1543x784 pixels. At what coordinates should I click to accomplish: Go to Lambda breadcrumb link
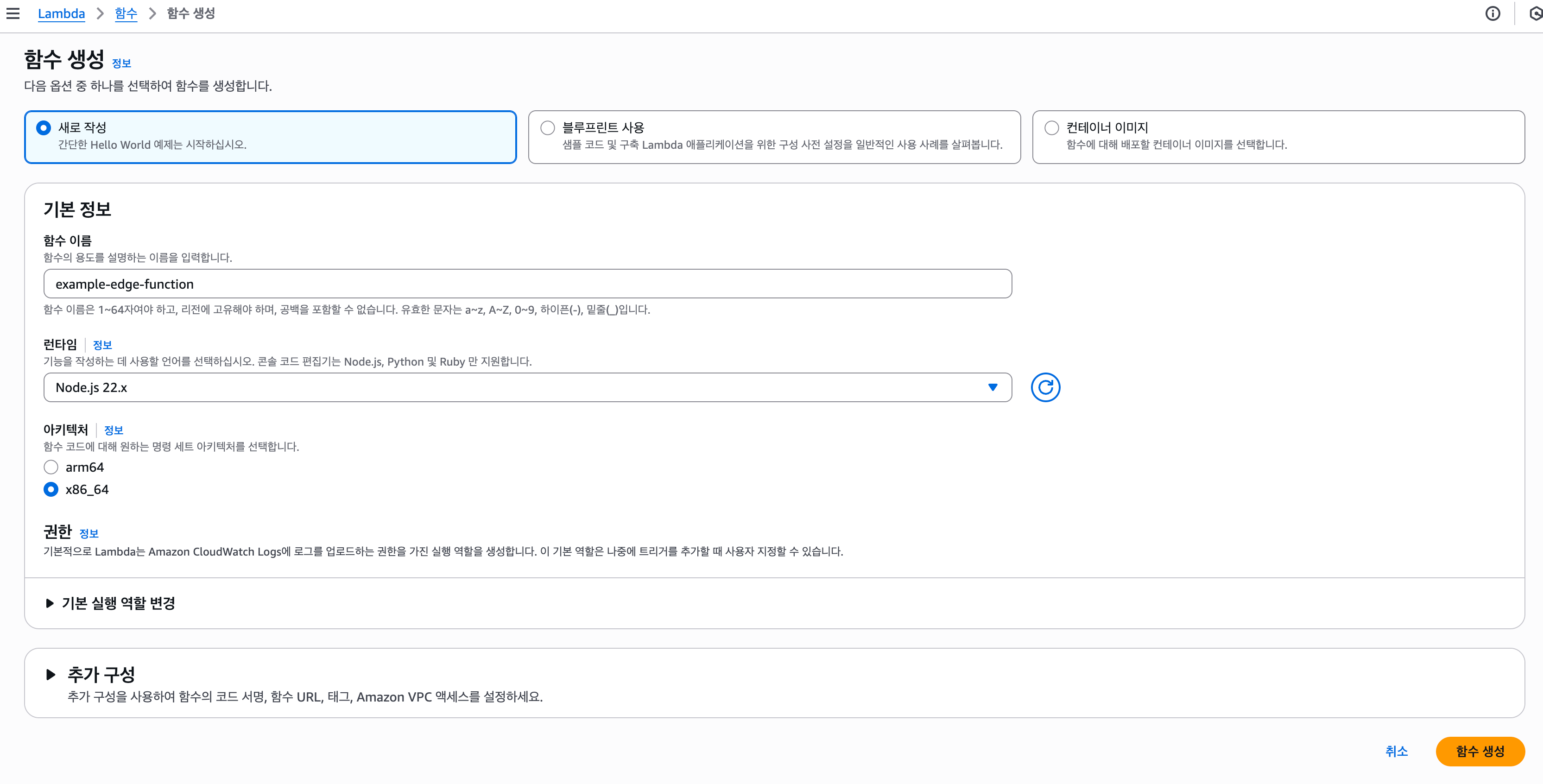click(61, 13)
